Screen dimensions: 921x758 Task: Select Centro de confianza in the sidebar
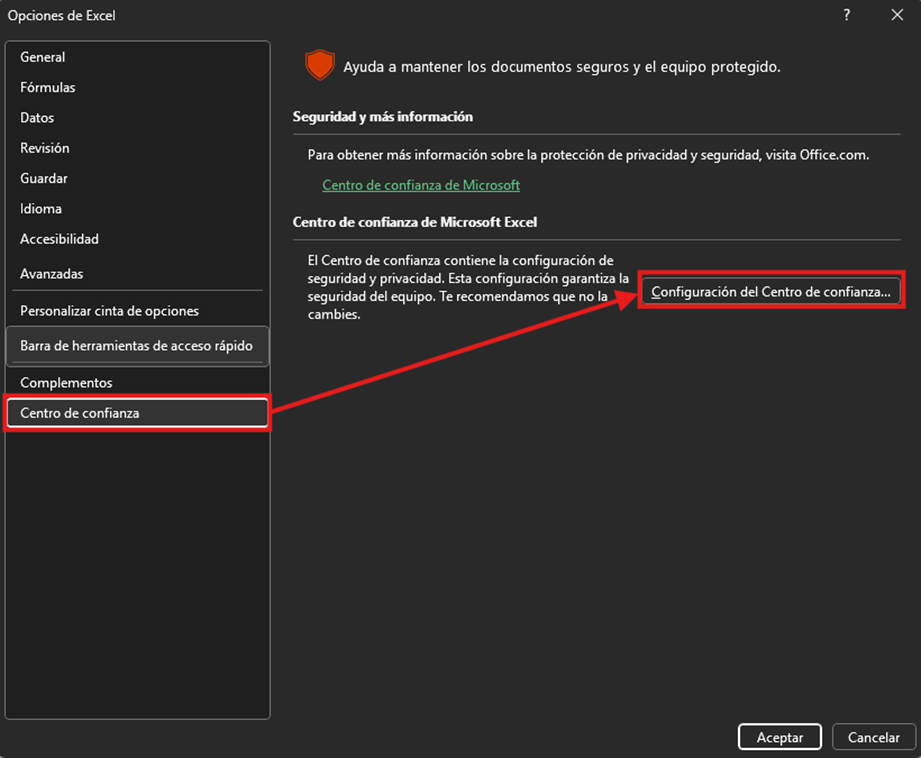[x=80, y=413]
